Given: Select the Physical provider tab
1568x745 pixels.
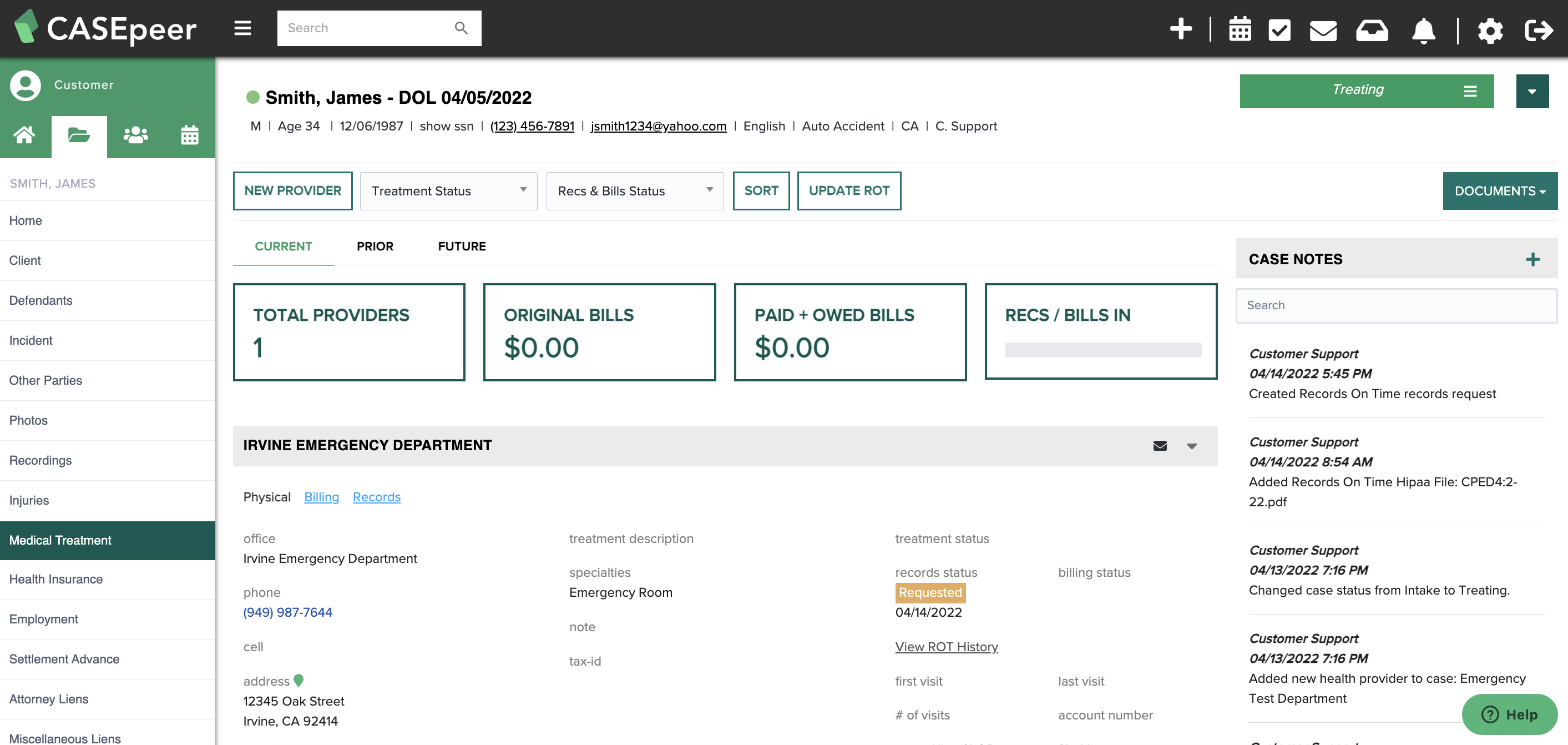Looking at the screenshot, I should click(267, 497).
